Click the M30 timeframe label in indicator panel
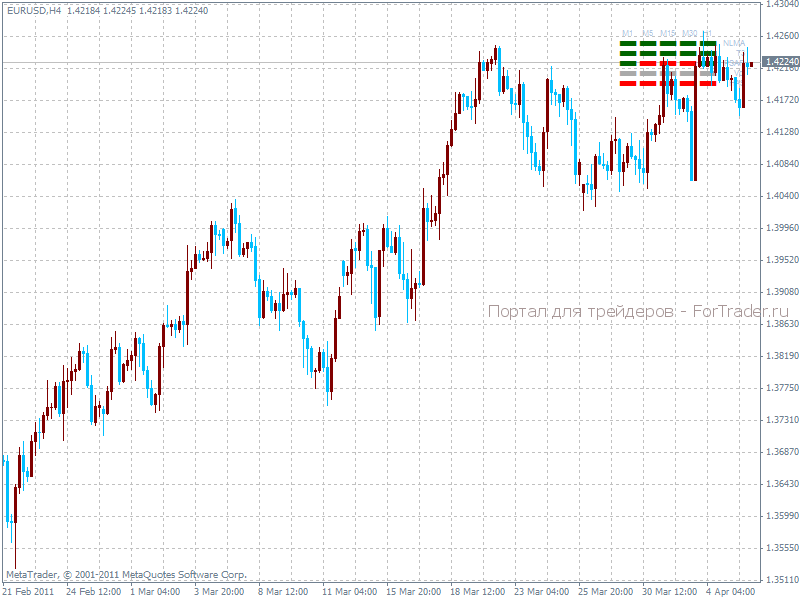800x600 pixels. (x=689, y=34)
